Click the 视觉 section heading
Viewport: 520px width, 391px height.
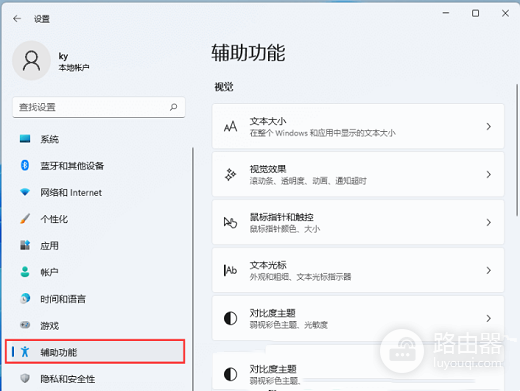[224, 87]
